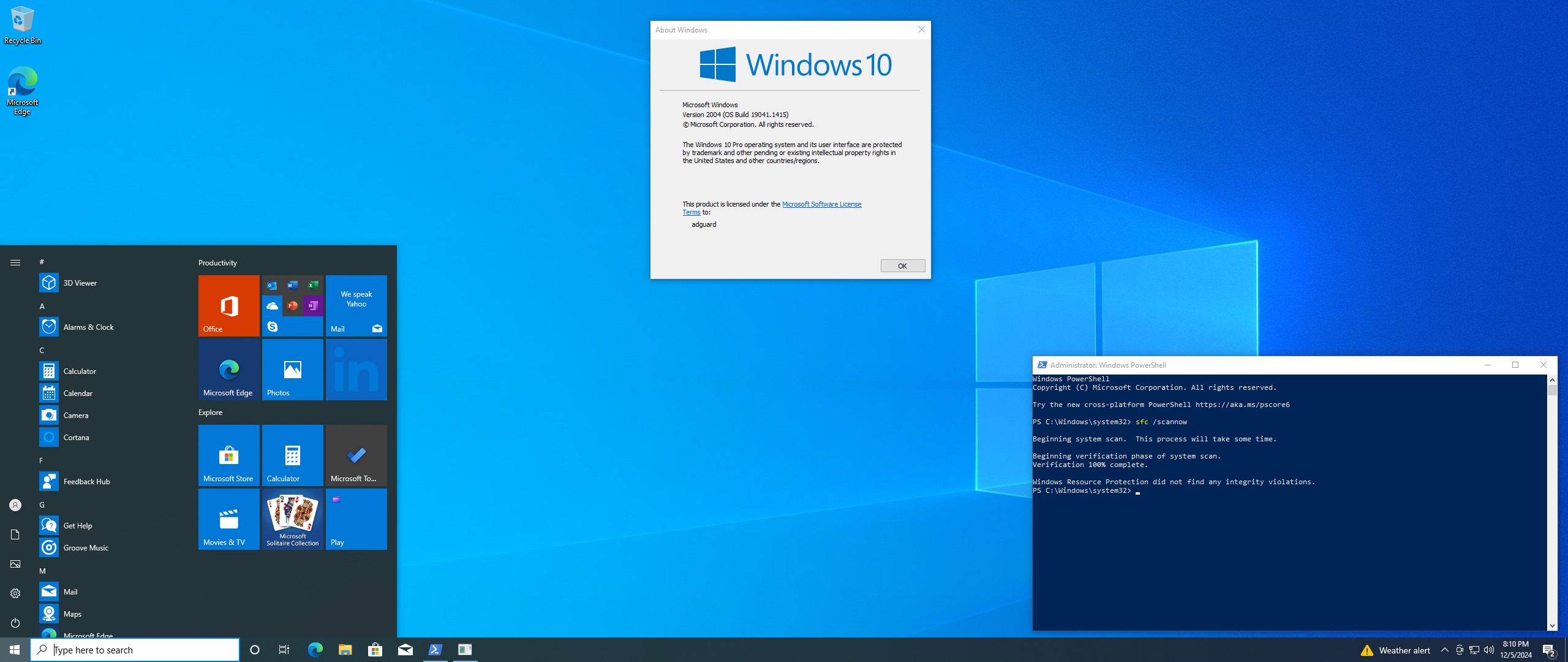Open Documents from the Start sidebar

pos(15,535)
